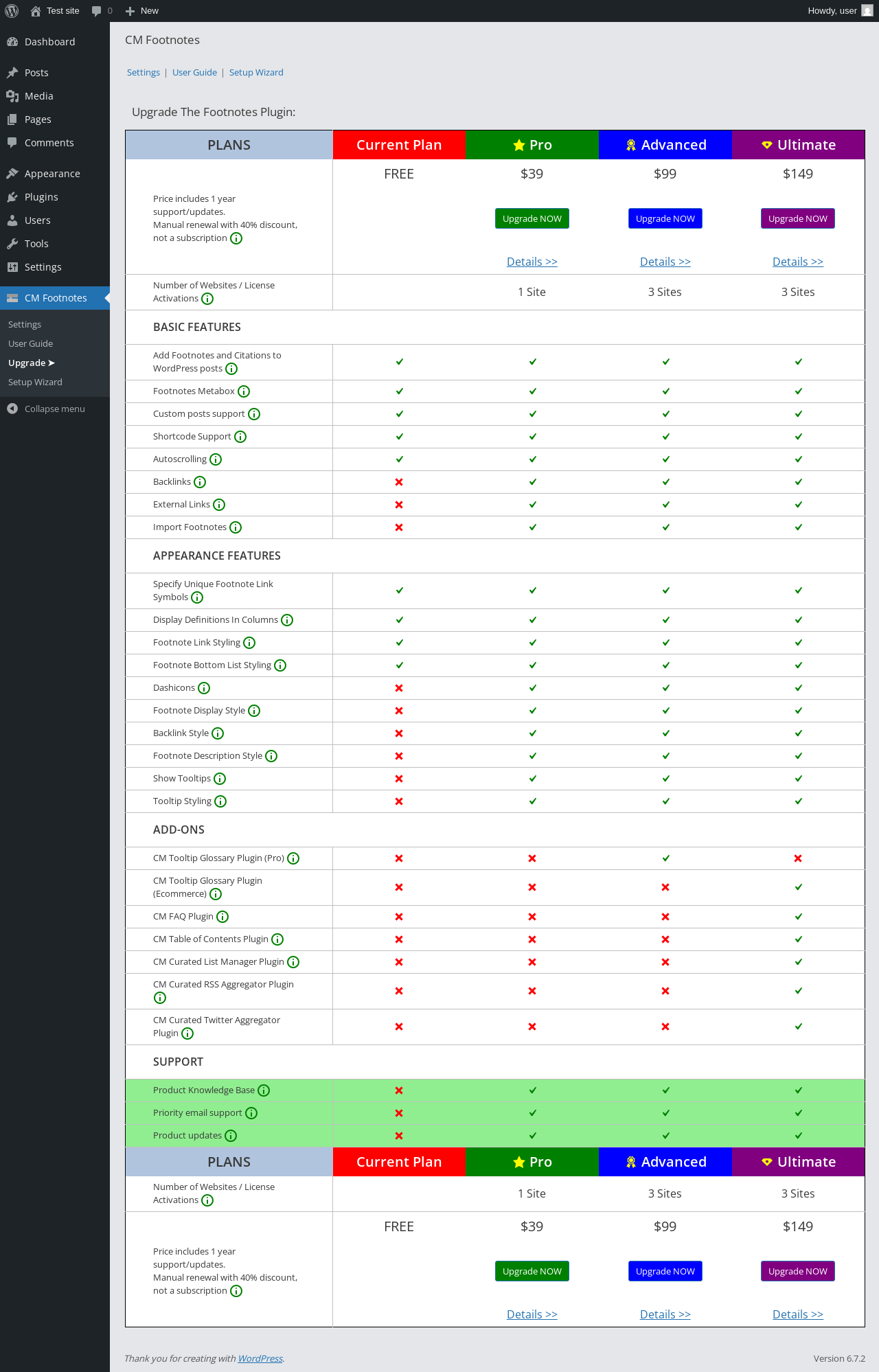Image resolution: width=879 pixels, height=1372 pixels.
Task: Open the main Settings sidebar menu
Action: [x=55, y=267]
